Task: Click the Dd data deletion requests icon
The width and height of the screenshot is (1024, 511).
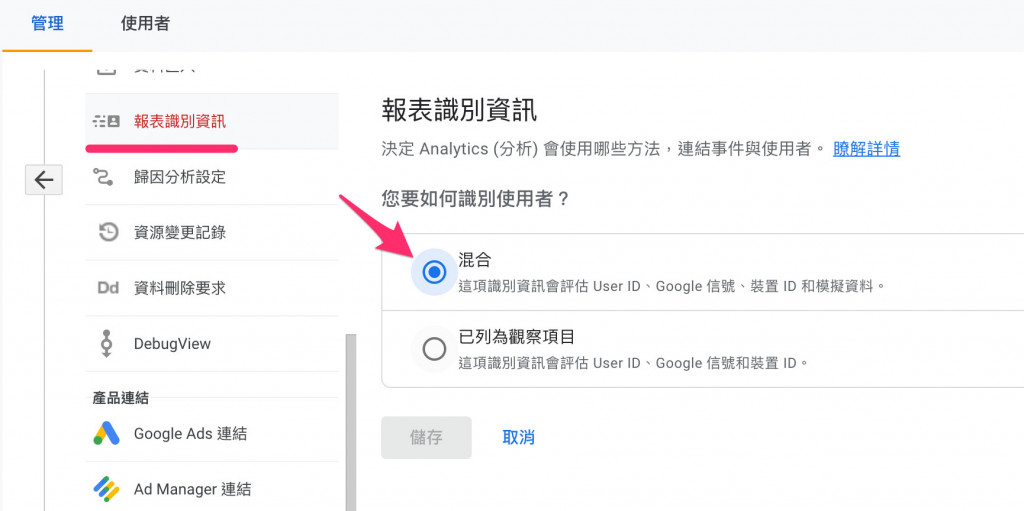Action: [106, 288]
